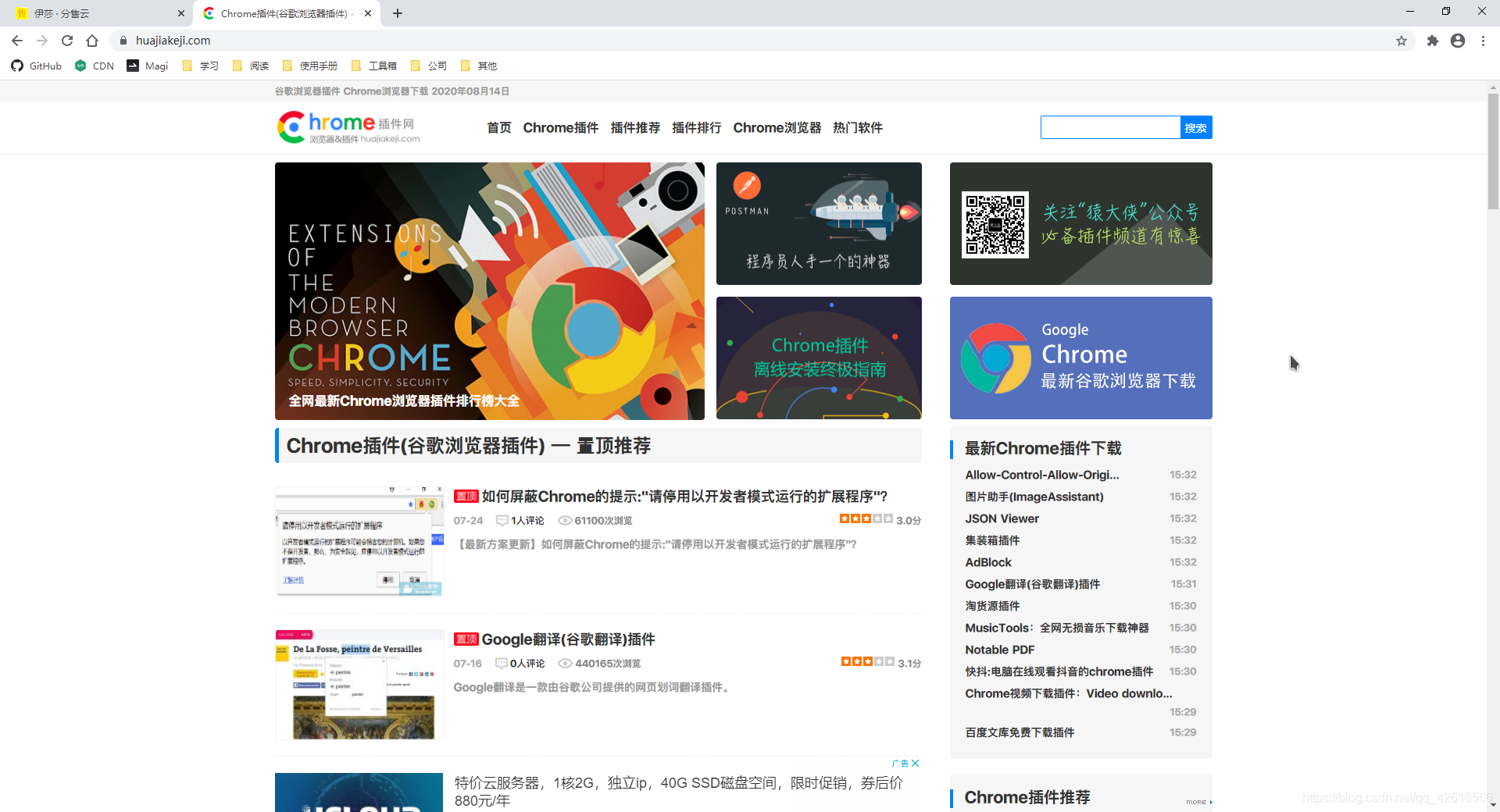Click the developer-mode warning article thumbnail
This screenshot has width=1500, height=812.
pyautogui.click(x=359, y=541)
